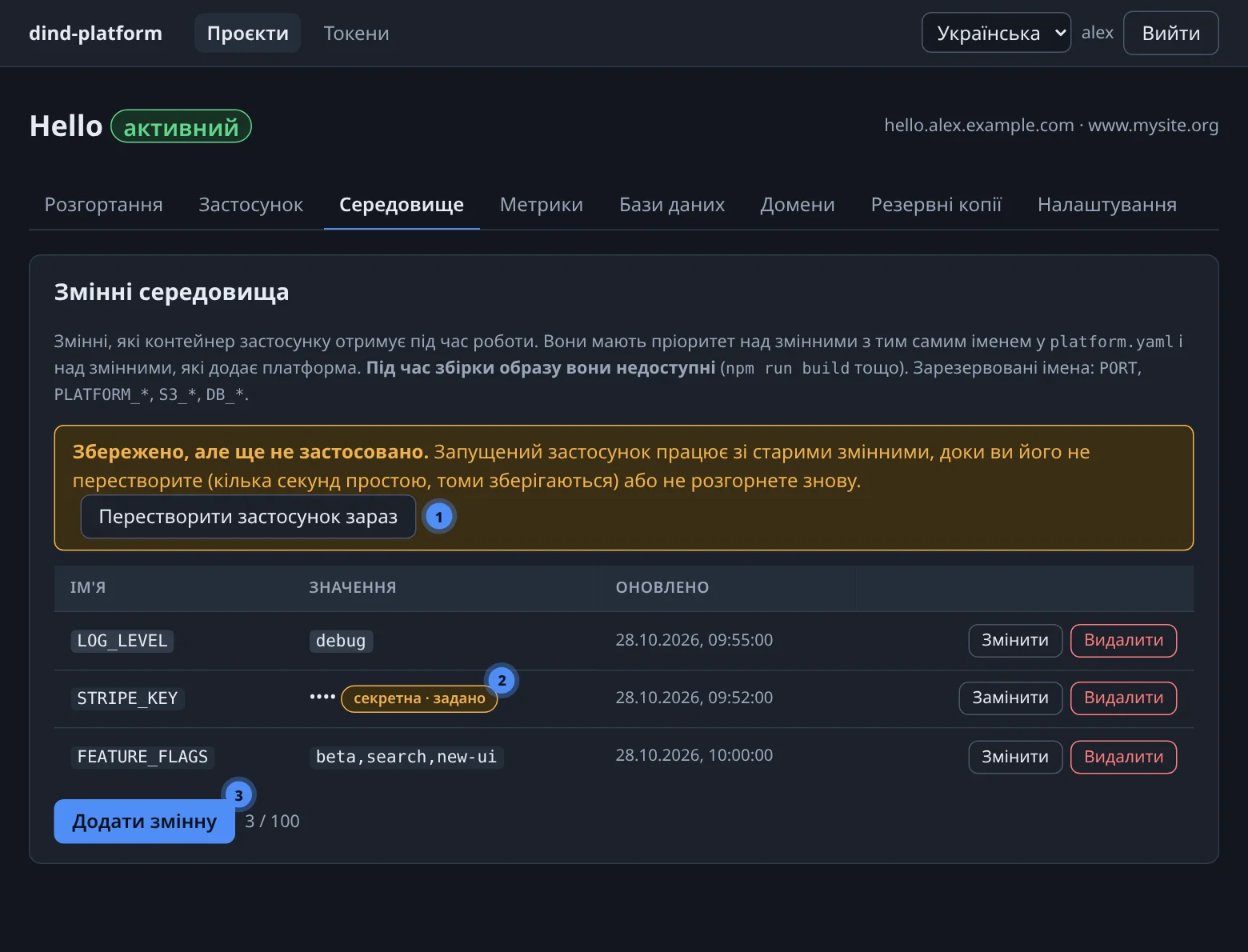Click the 28.10.2026, 10:00:00 timestamp
The image size is (1248, 952).
694,755
